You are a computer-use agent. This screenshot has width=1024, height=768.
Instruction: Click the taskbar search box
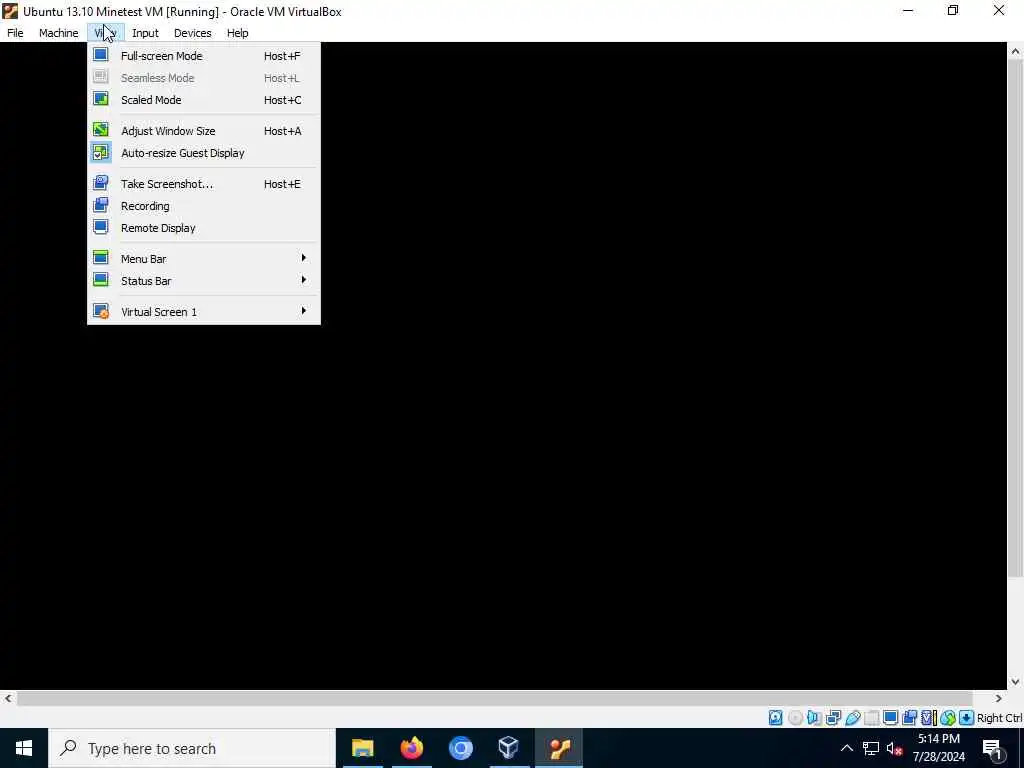coord(192,748)
